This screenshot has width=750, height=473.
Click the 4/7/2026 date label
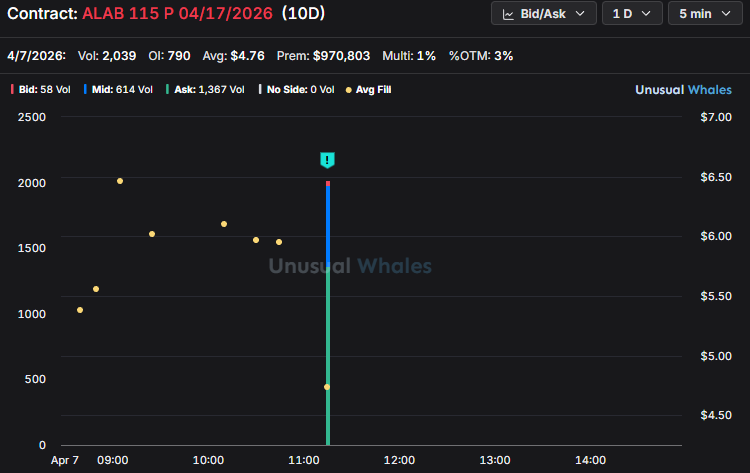click(36, 56)
